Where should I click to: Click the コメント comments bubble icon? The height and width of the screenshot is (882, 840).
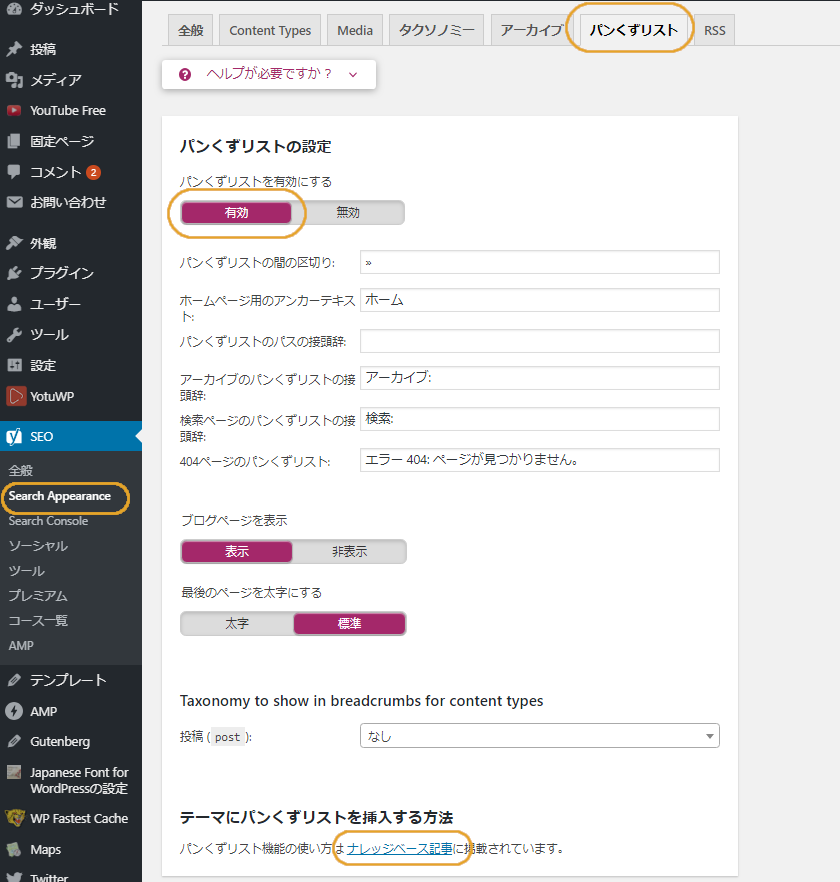14,172
